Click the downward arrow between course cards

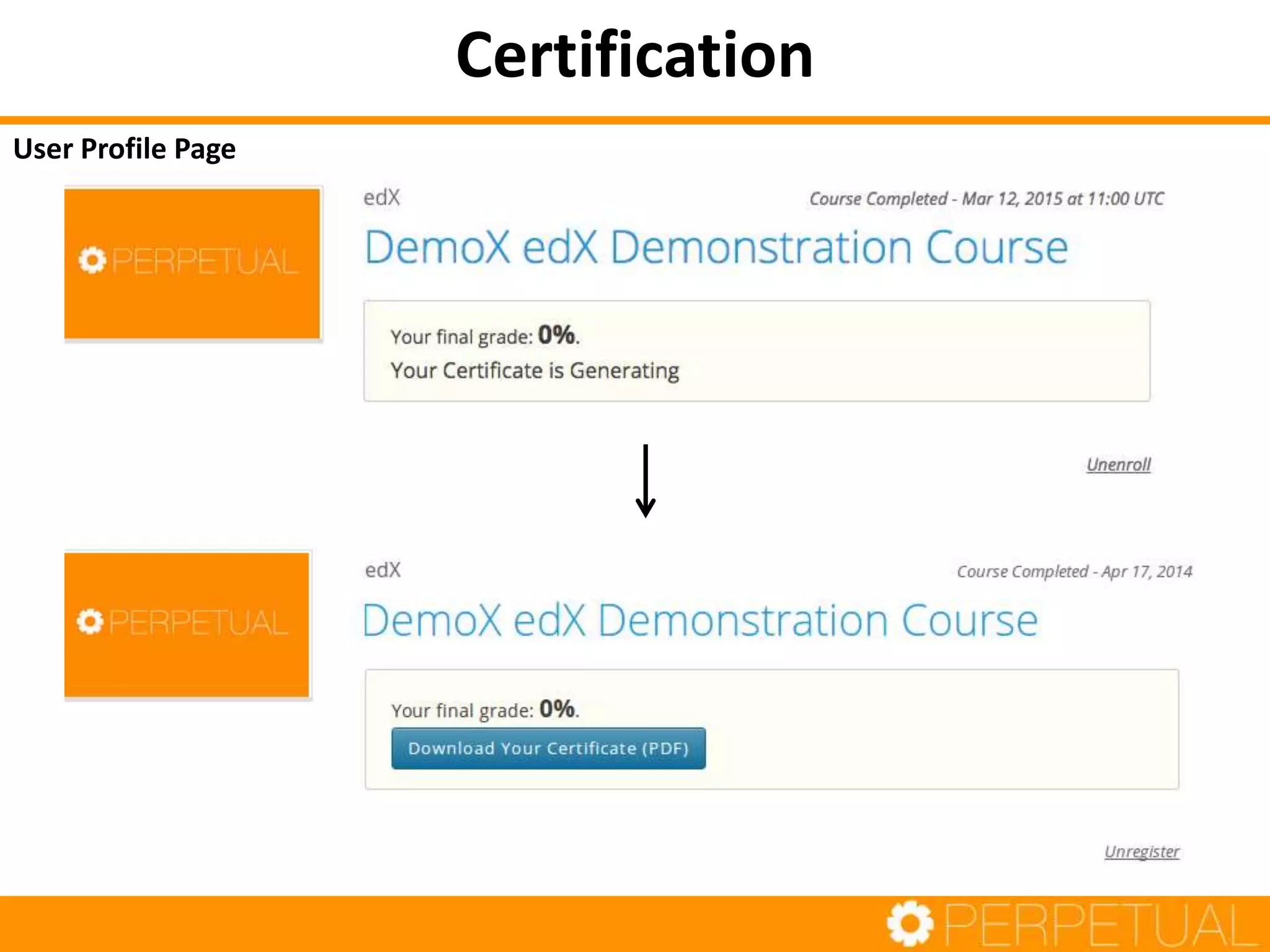(646, 481)
